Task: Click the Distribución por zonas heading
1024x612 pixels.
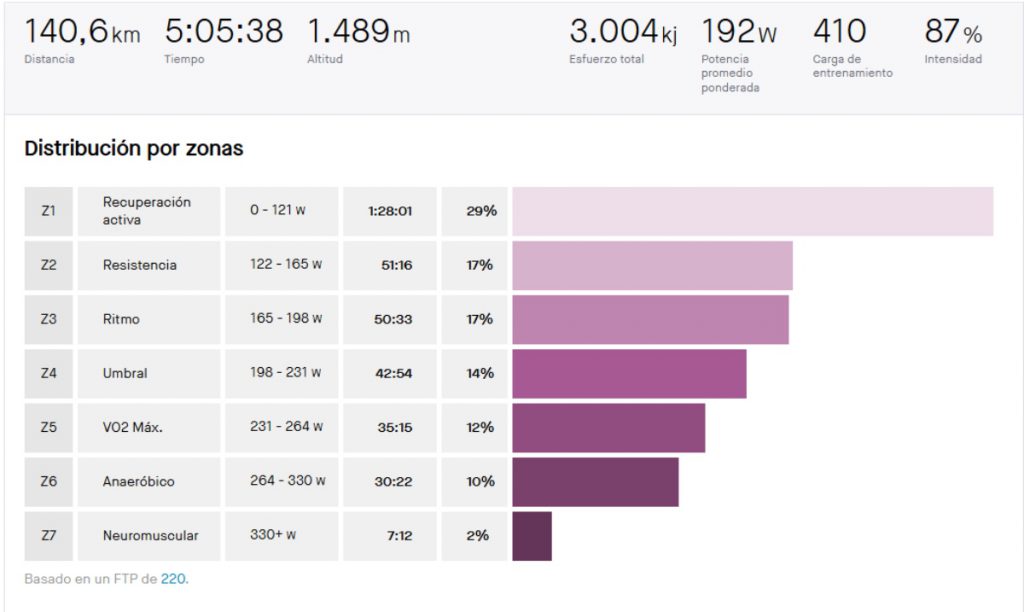Action: click(134, 149)
